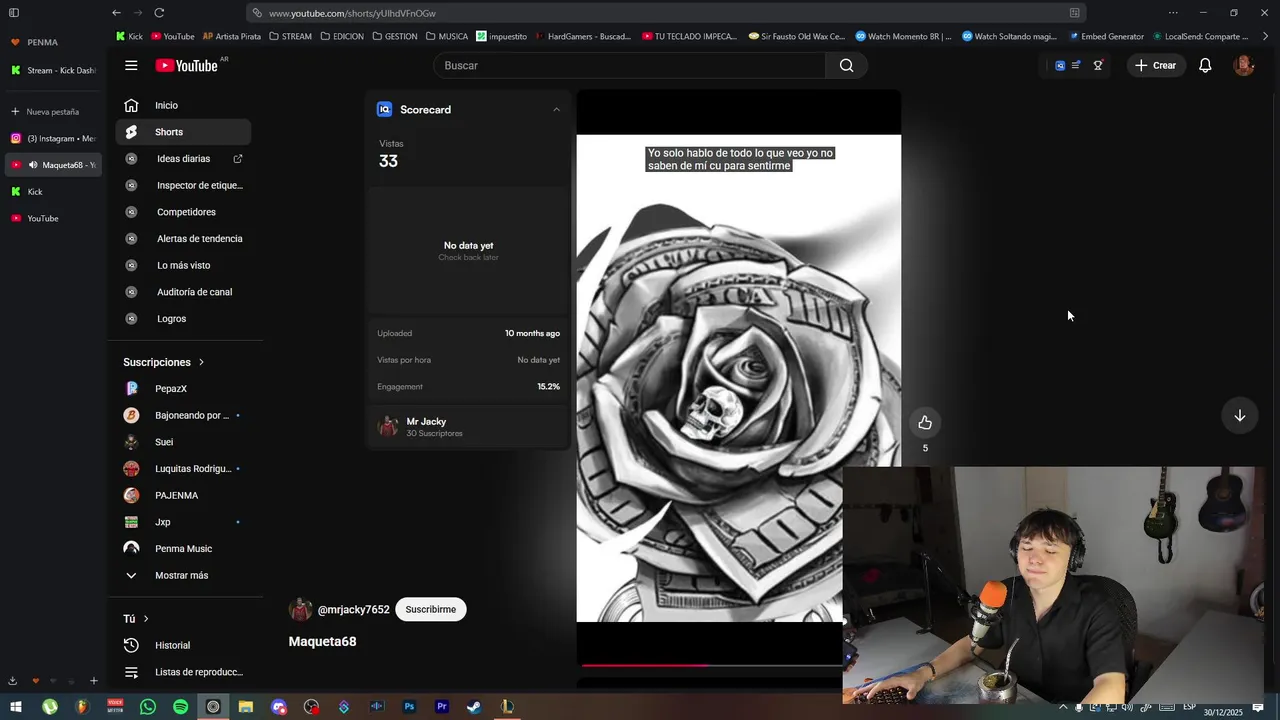Screen dimensions: 1280x720
Task: Click the Suscribirme button
Action: pyautogui.click(x=431, y=609)
